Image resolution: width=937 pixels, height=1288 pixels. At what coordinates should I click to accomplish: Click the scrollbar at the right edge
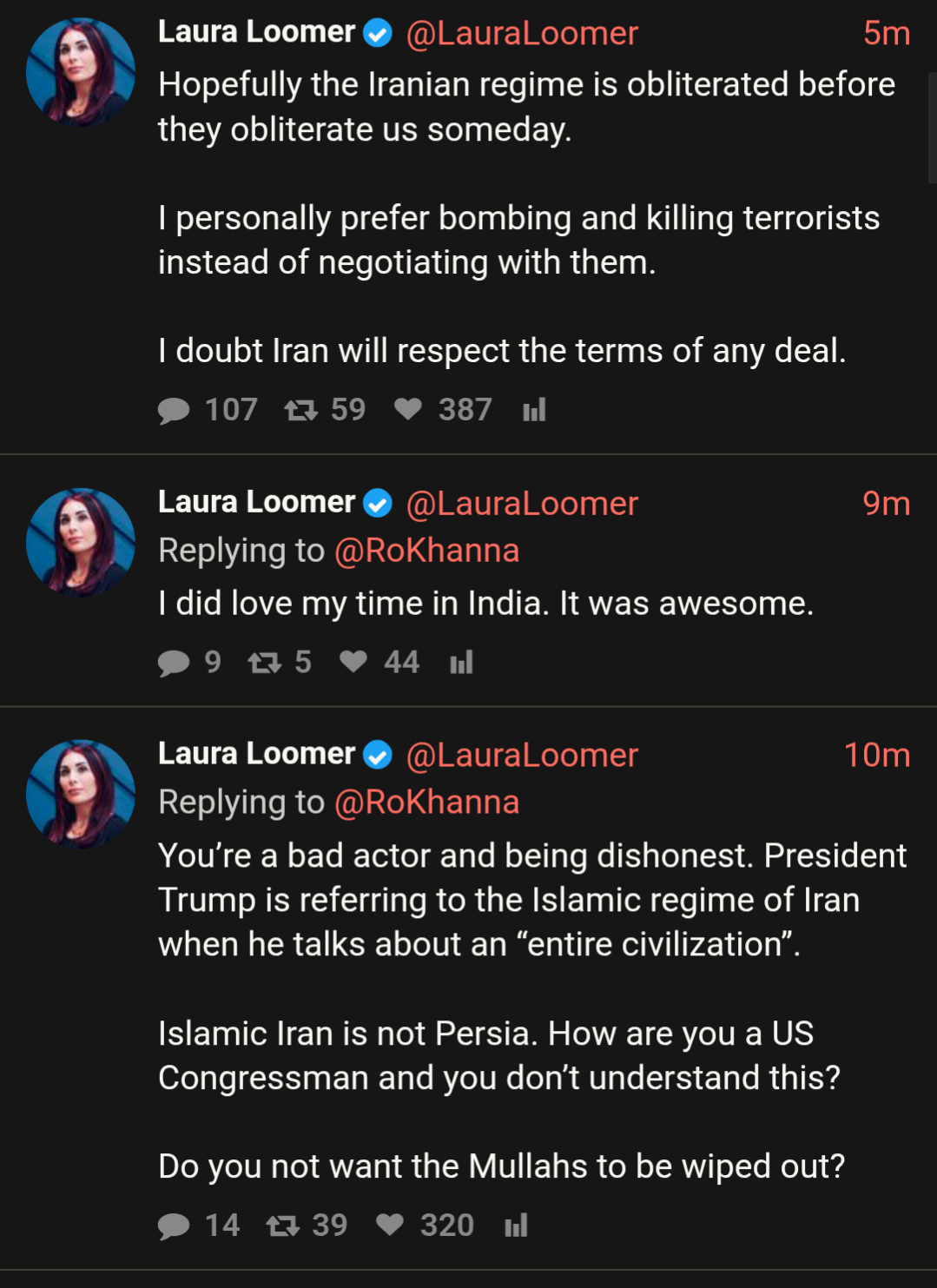click(x=932, y=127)
